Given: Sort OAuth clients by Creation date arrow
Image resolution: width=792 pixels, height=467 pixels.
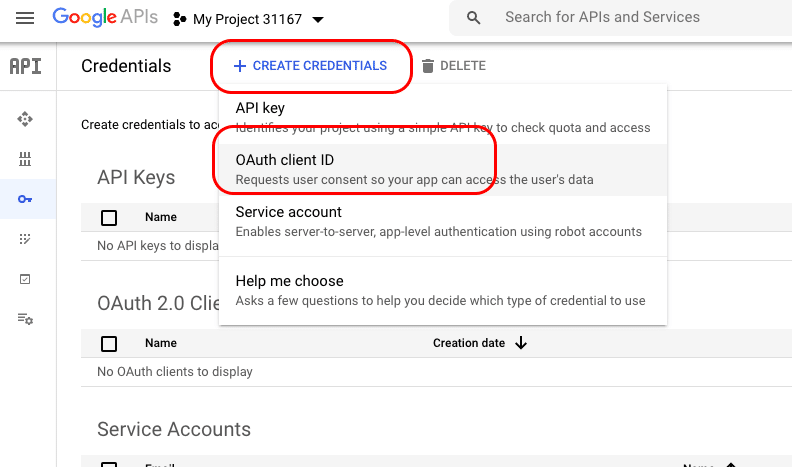Looking at the screenshot, I should (521, 343).
